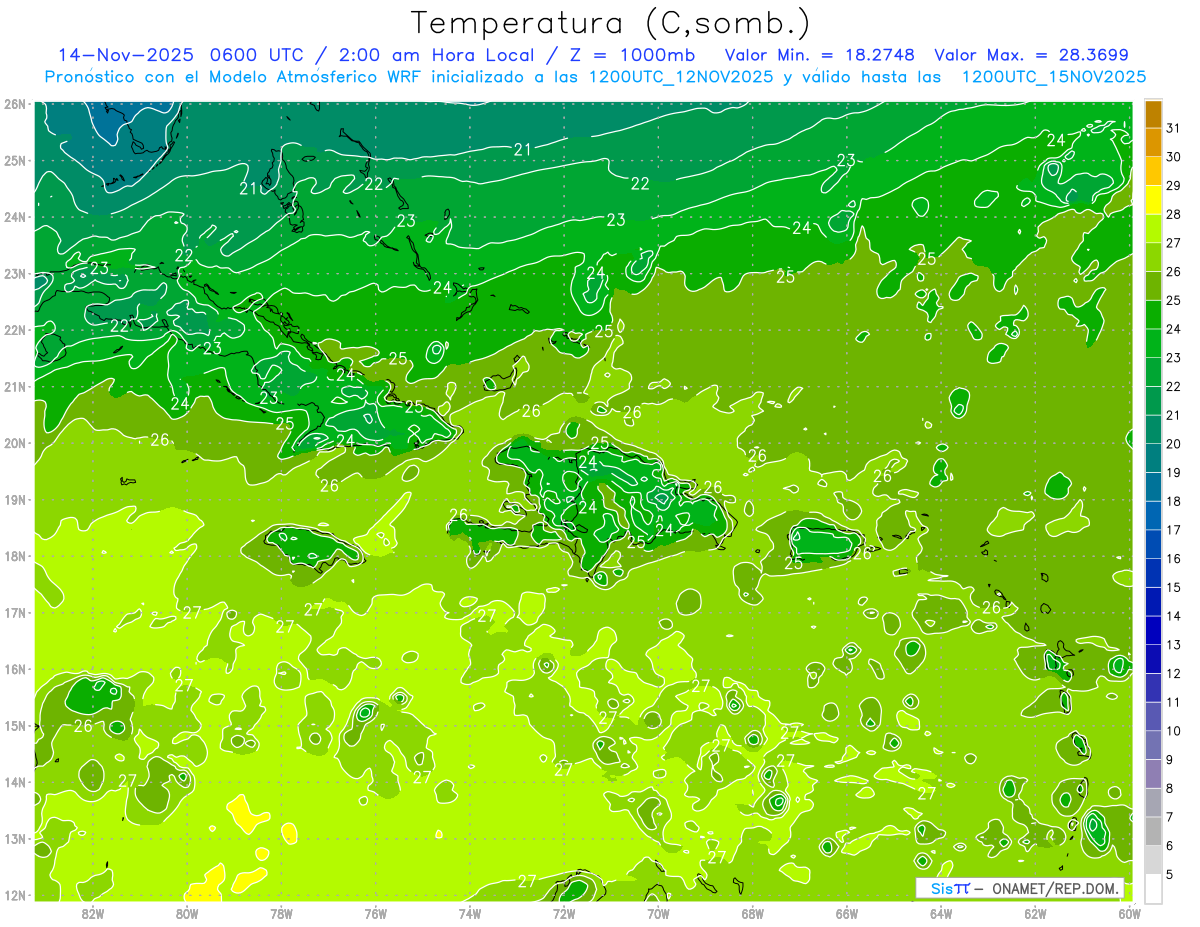The height and width of the screenshot is (927, 1200).
Task: Click latitude axis label 22N
Action: tap(15, 330)
